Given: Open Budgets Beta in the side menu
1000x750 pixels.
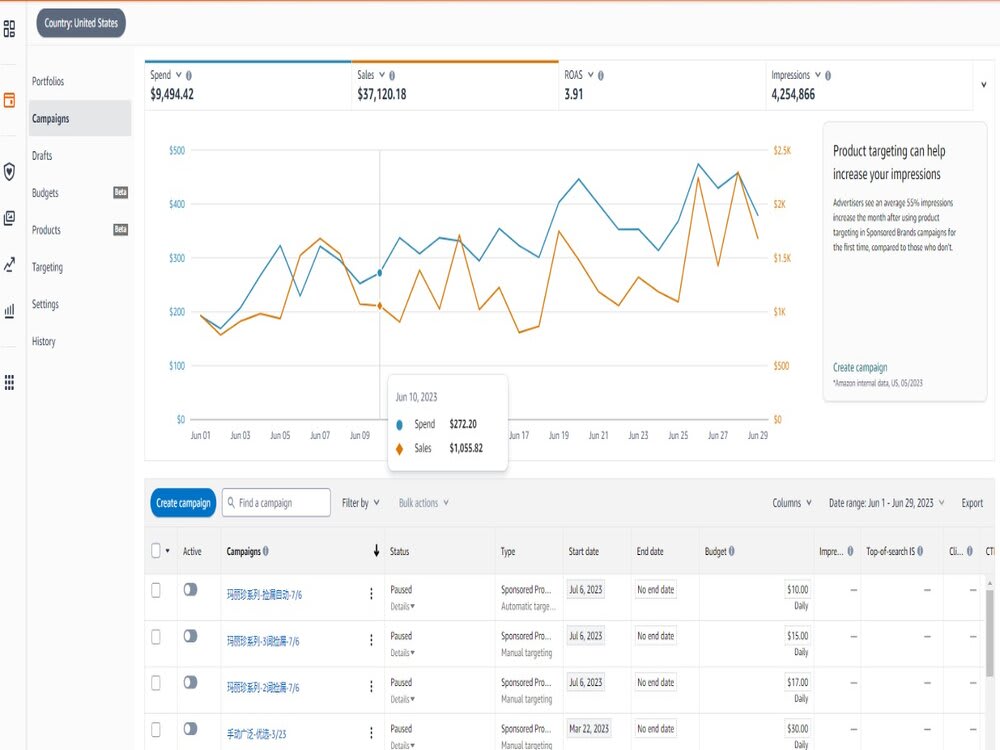Looking at the screenshot, I should click(80, 193).
